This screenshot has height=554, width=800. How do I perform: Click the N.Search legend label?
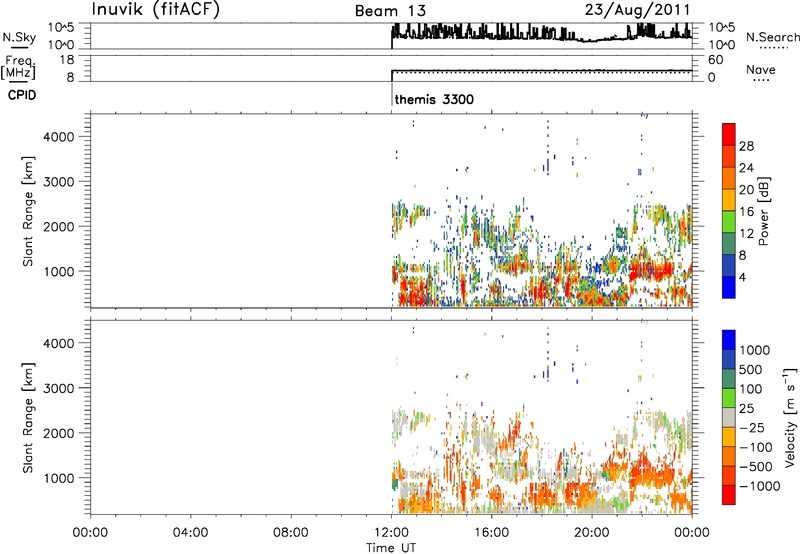coord(772,37)
